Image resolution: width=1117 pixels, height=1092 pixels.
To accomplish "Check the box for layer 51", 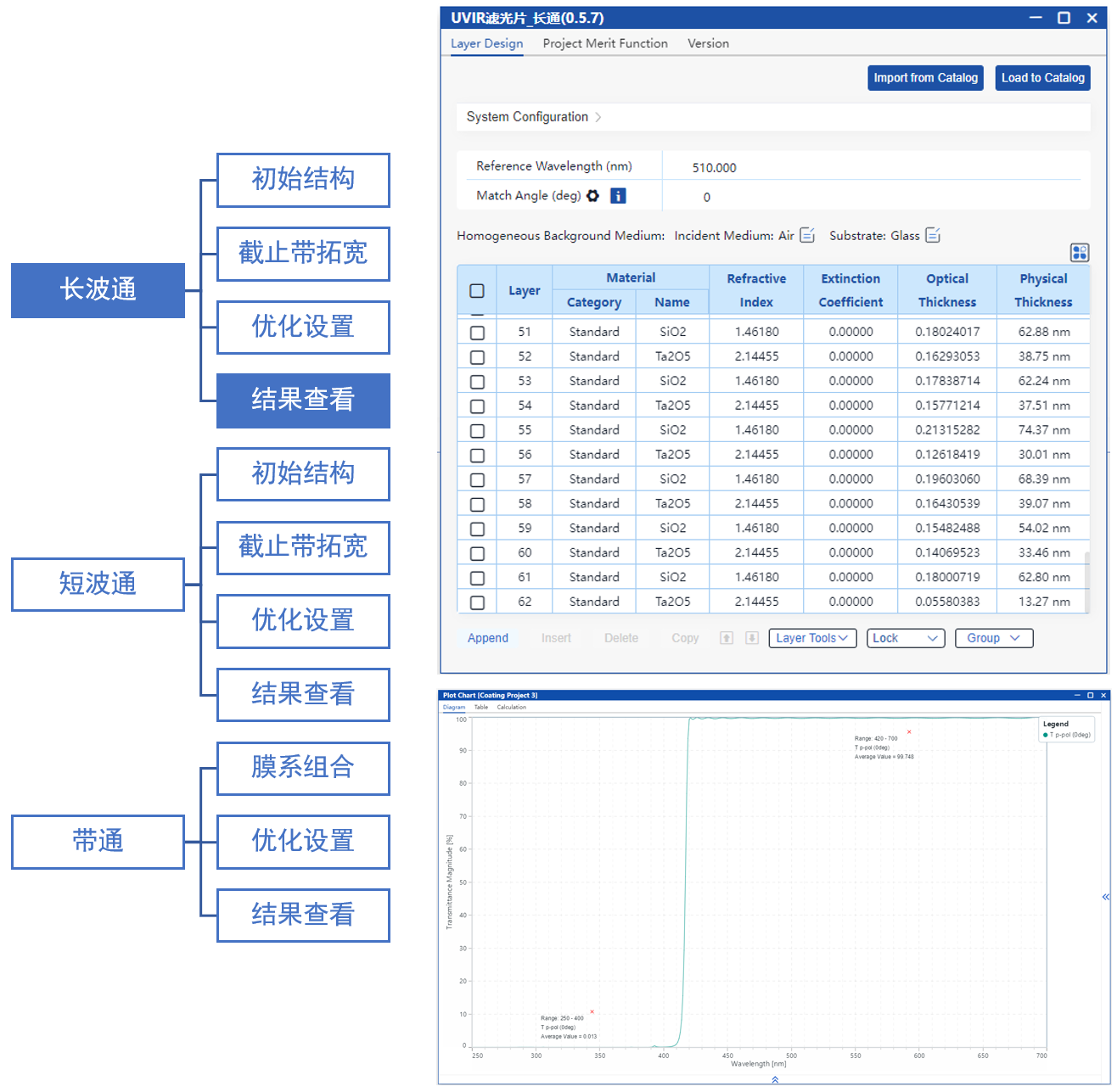I will [477, 333].
